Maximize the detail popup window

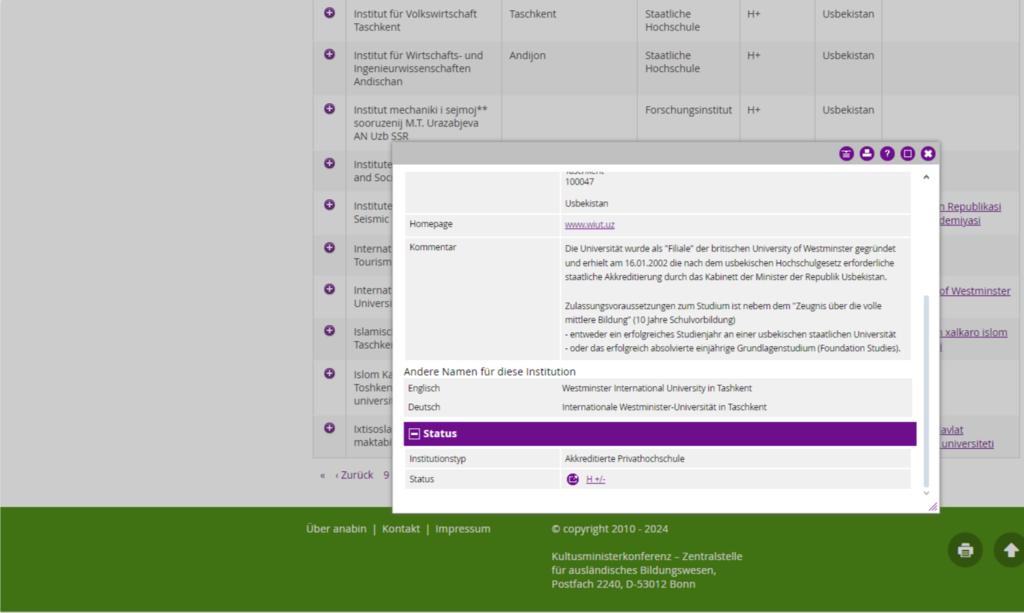(908, 153)
